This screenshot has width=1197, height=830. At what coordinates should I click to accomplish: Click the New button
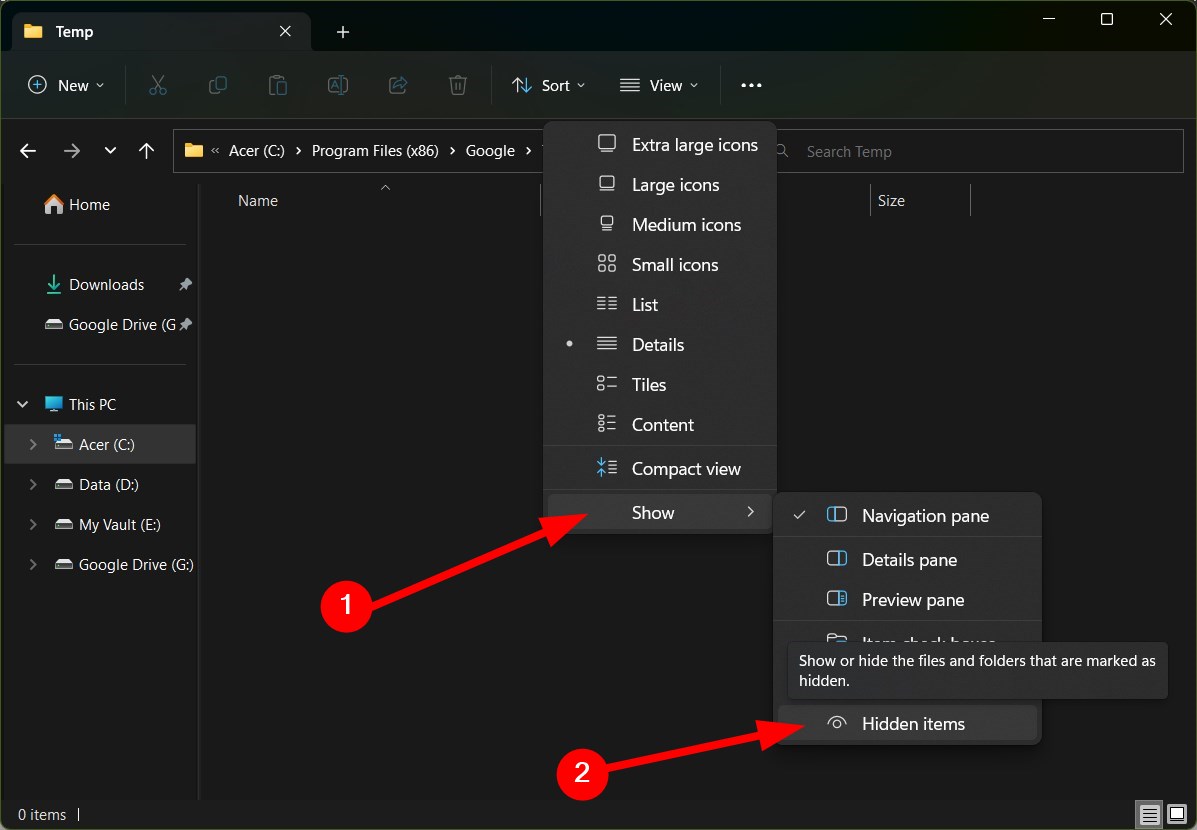click(66, 86)
